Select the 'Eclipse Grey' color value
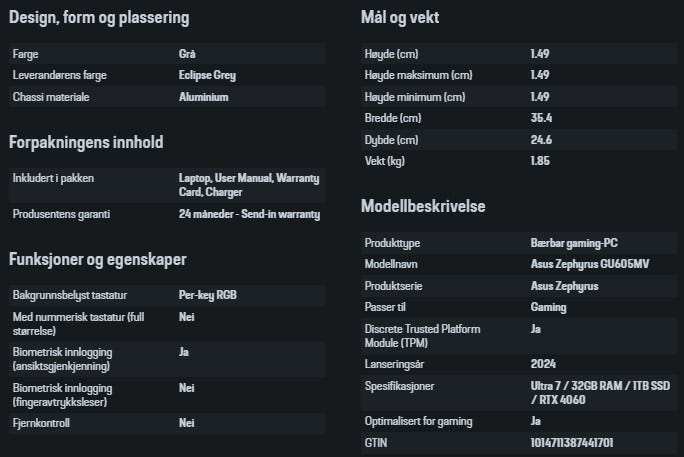 [207, 75]
